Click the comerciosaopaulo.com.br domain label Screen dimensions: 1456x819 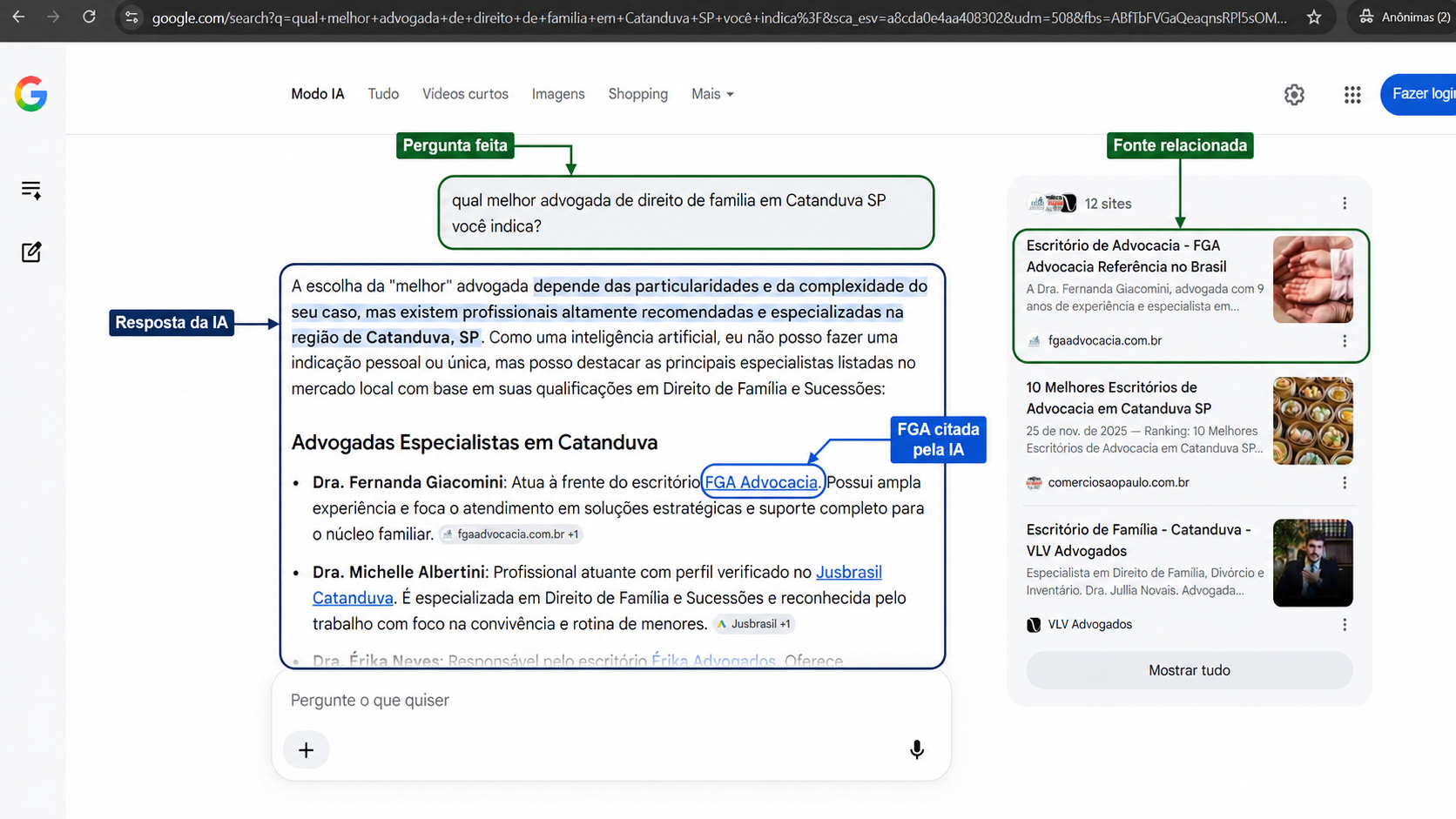click(1118, 483)
